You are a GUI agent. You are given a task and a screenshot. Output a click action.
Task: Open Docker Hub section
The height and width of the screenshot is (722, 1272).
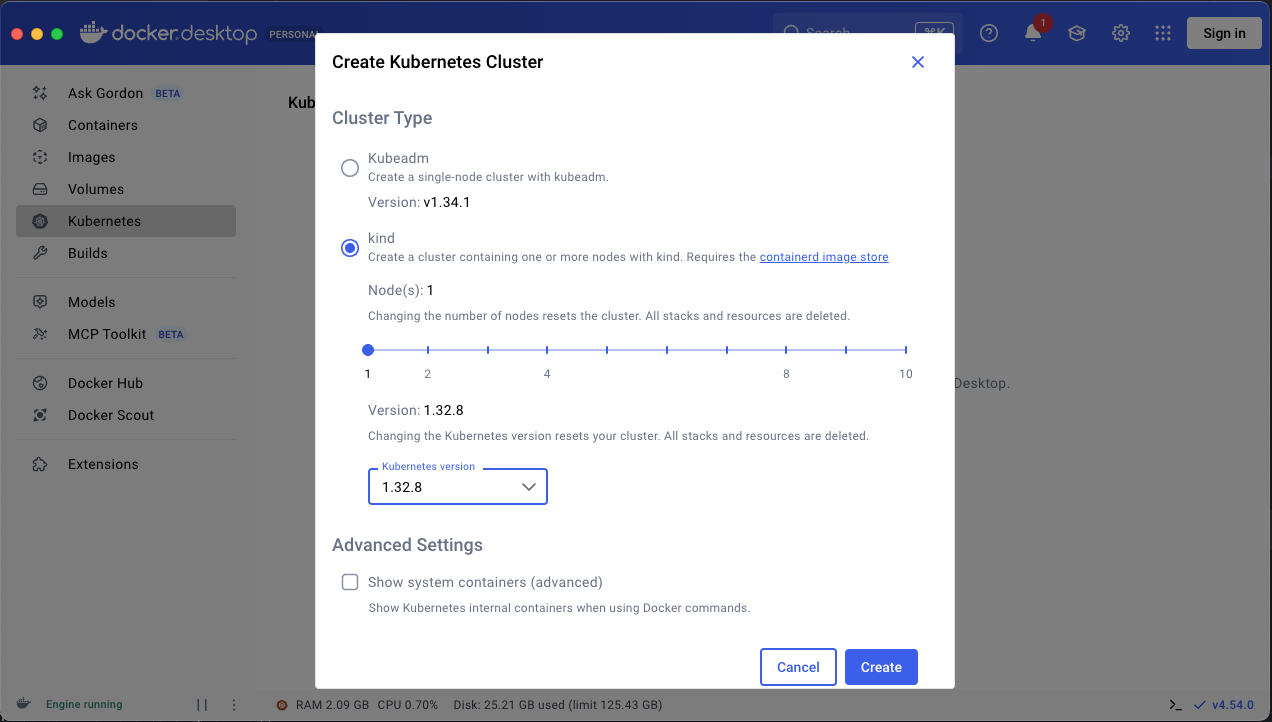126,383
